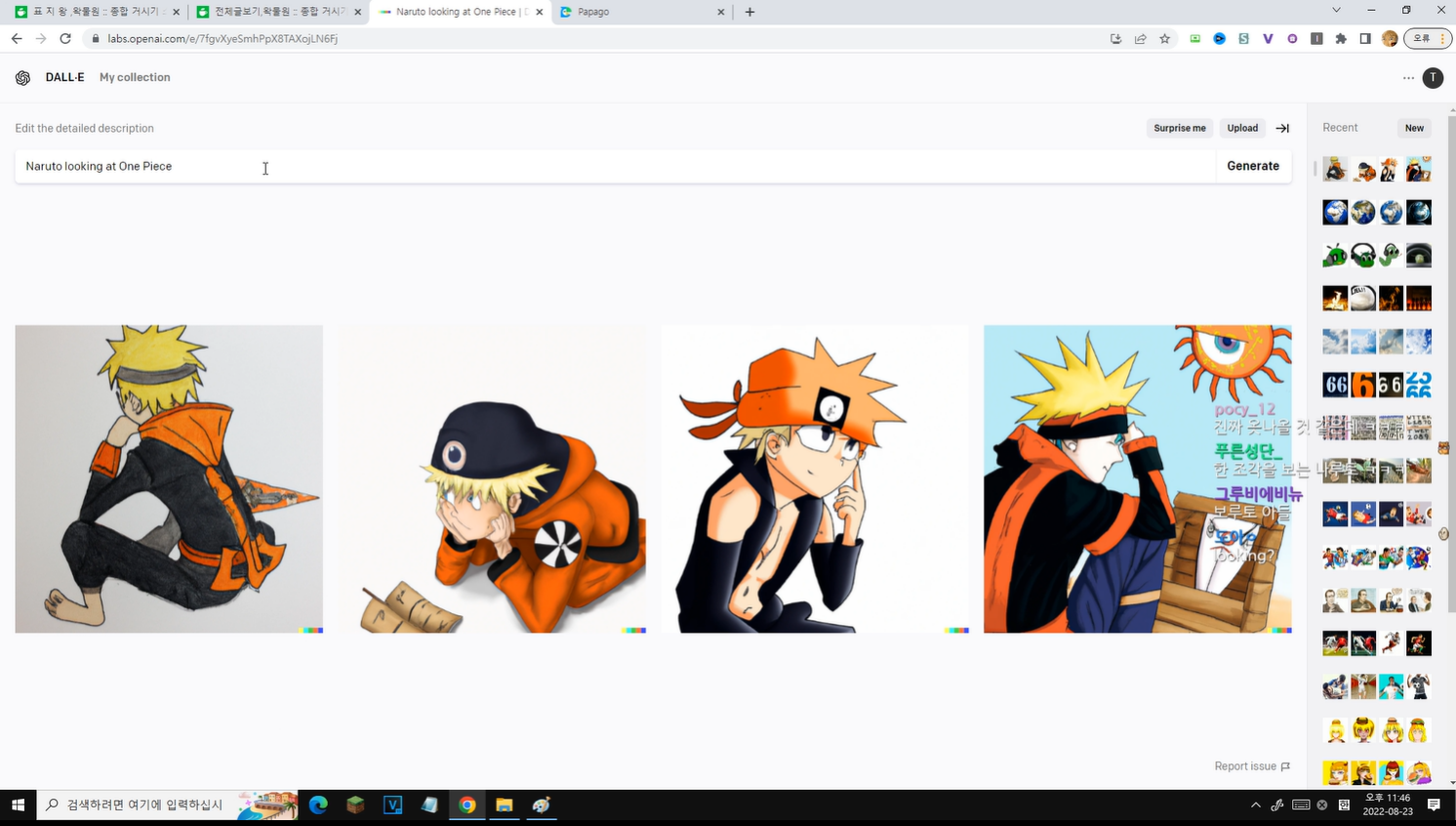Viewport: 1456px width, 826px height.
Task: Click the Generate button
Action: pos(1253,167)
